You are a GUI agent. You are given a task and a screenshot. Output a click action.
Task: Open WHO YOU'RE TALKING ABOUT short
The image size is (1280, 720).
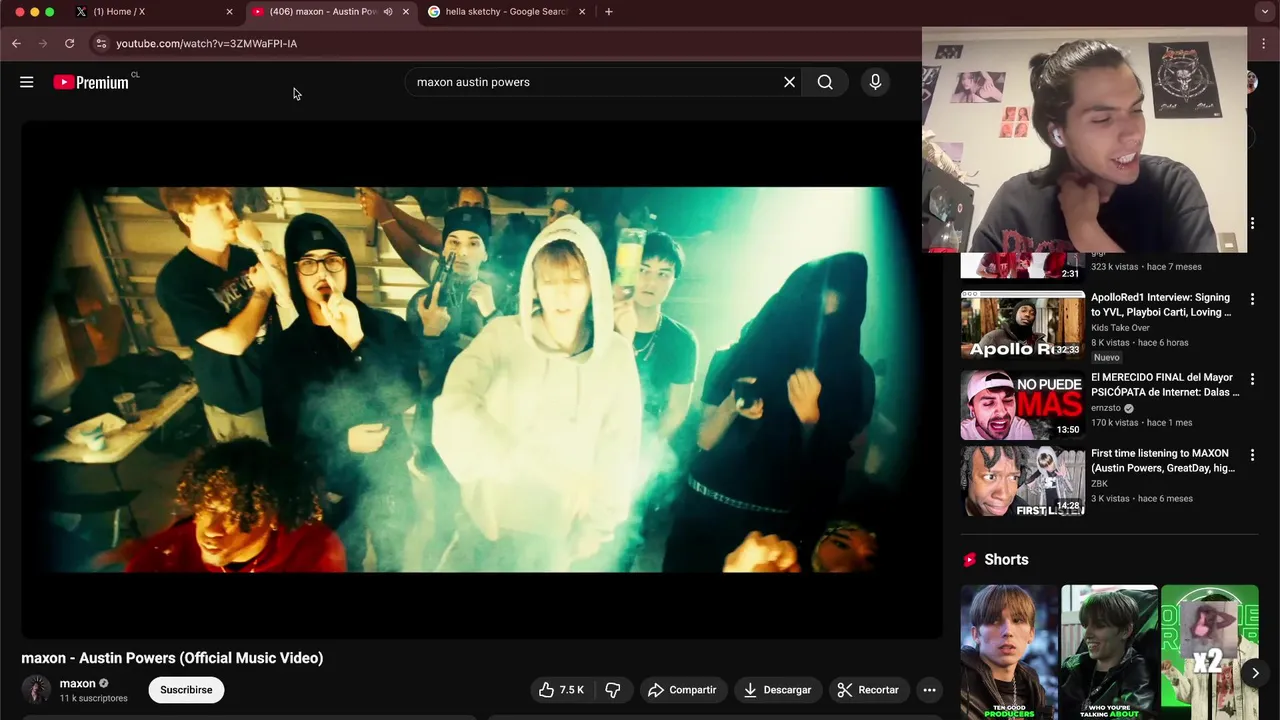(1109, 652)
